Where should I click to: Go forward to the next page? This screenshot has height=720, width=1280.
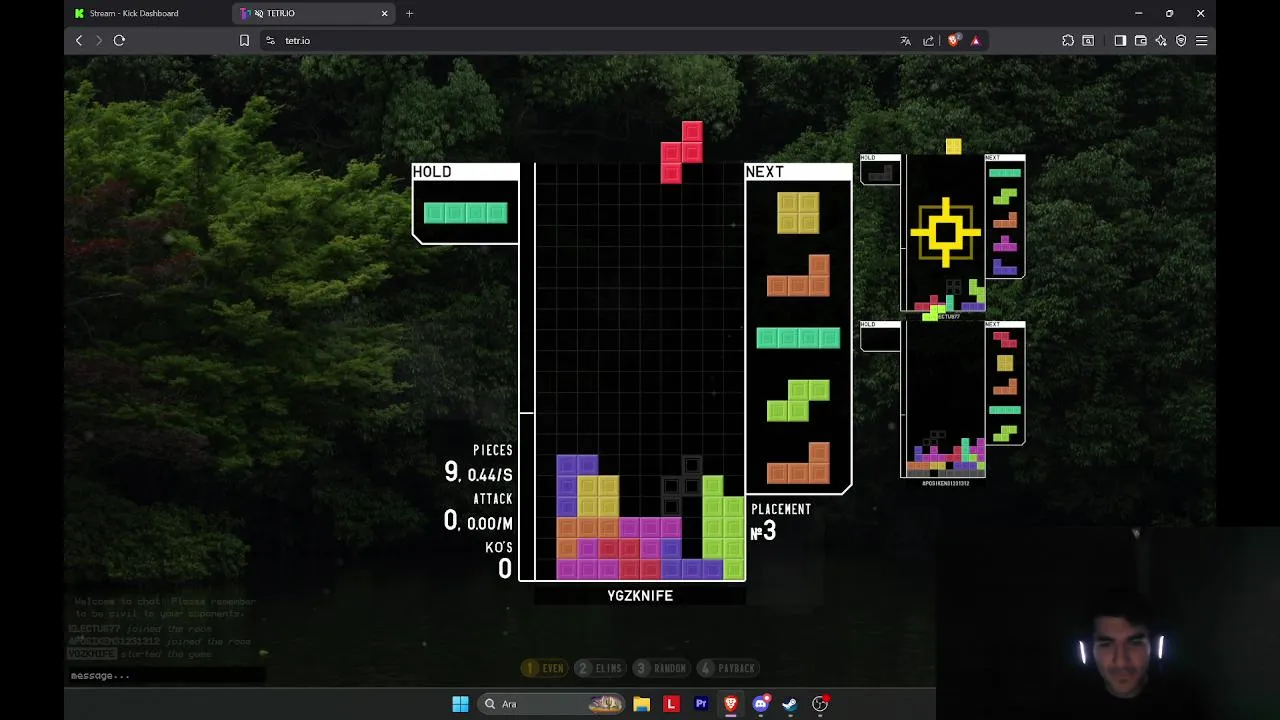pyautogui.click(x=98, y=40)
